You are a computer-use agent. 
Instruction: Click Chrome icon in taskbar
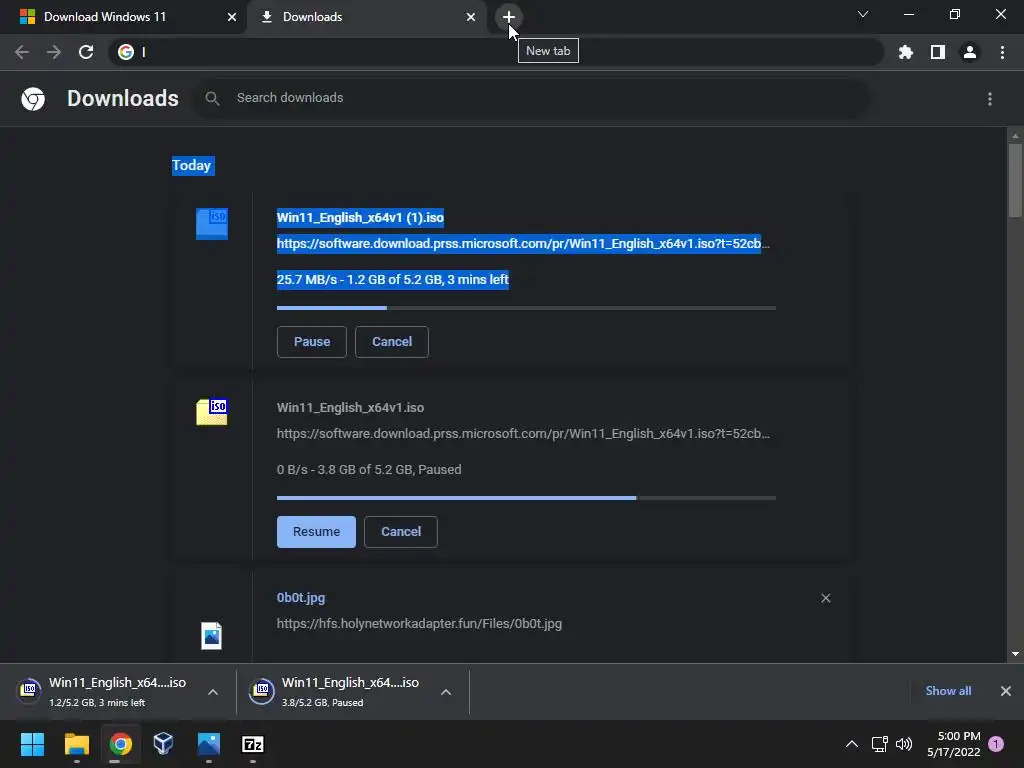click(120, 744)
